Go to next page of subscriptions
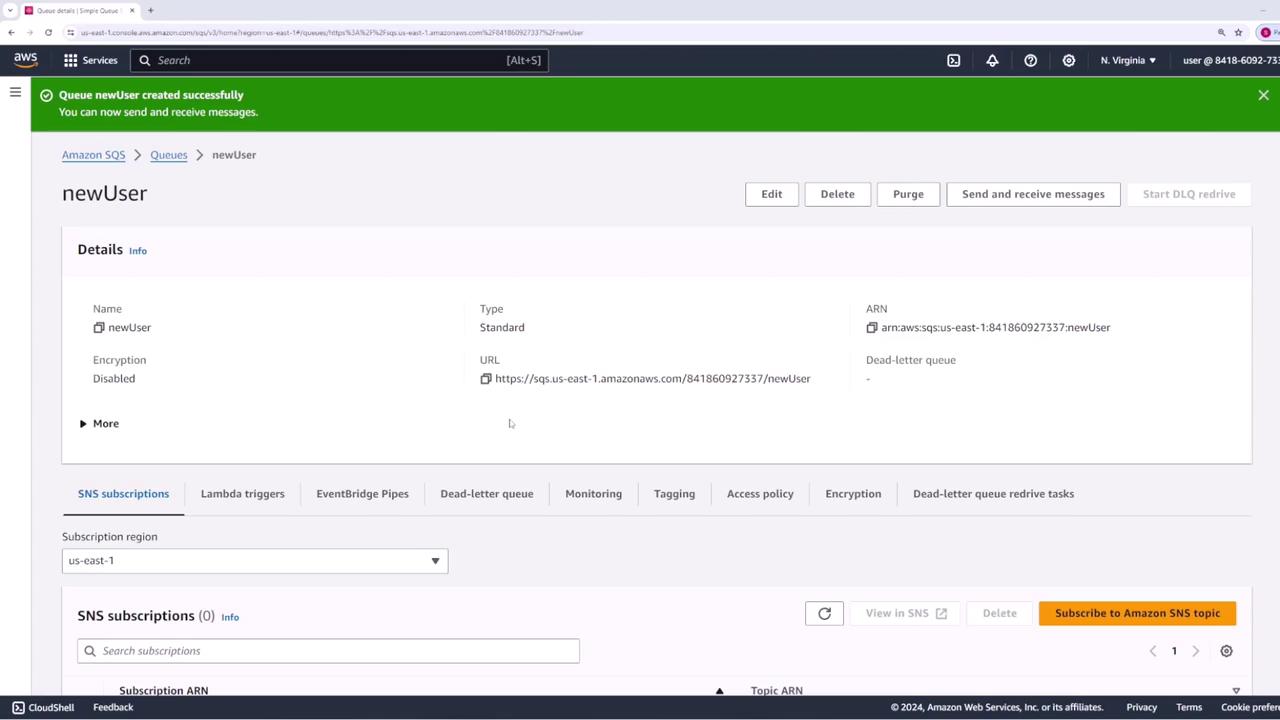The width and height of the screenshot is (1280, 720). tap(1195, 651)
